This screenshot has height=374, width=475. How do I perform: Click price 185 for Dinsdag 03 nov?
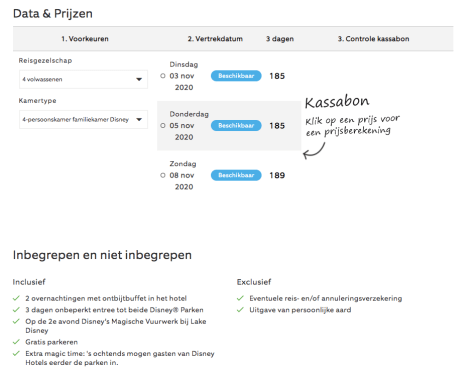point(277,76)
